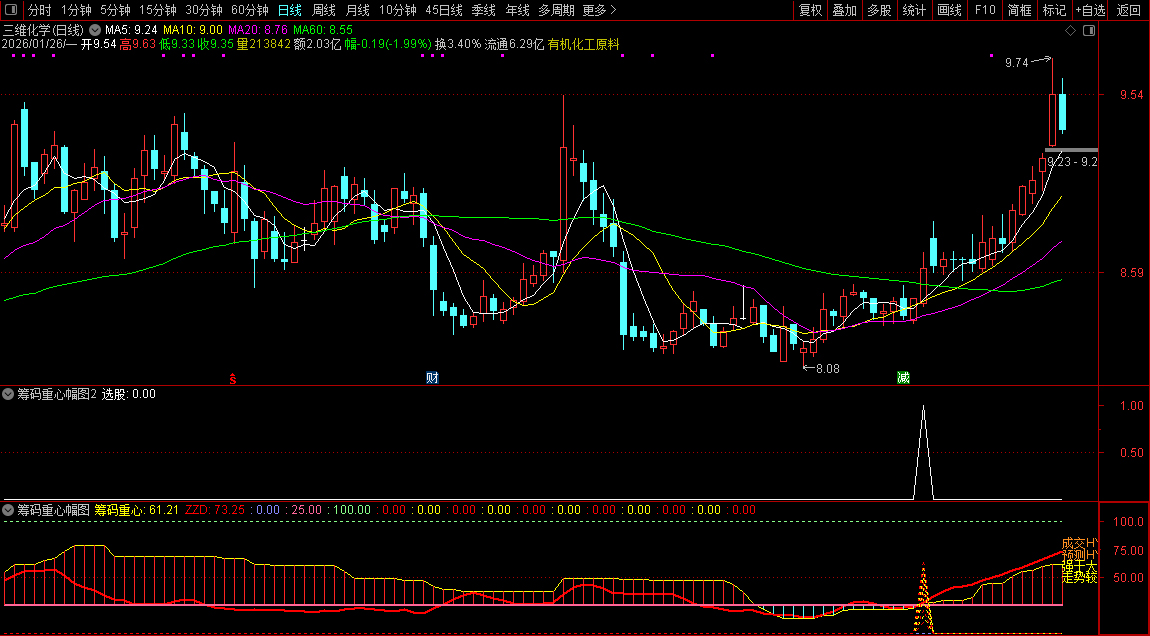Toggle the 叠加 overlay option

(845, 10)
